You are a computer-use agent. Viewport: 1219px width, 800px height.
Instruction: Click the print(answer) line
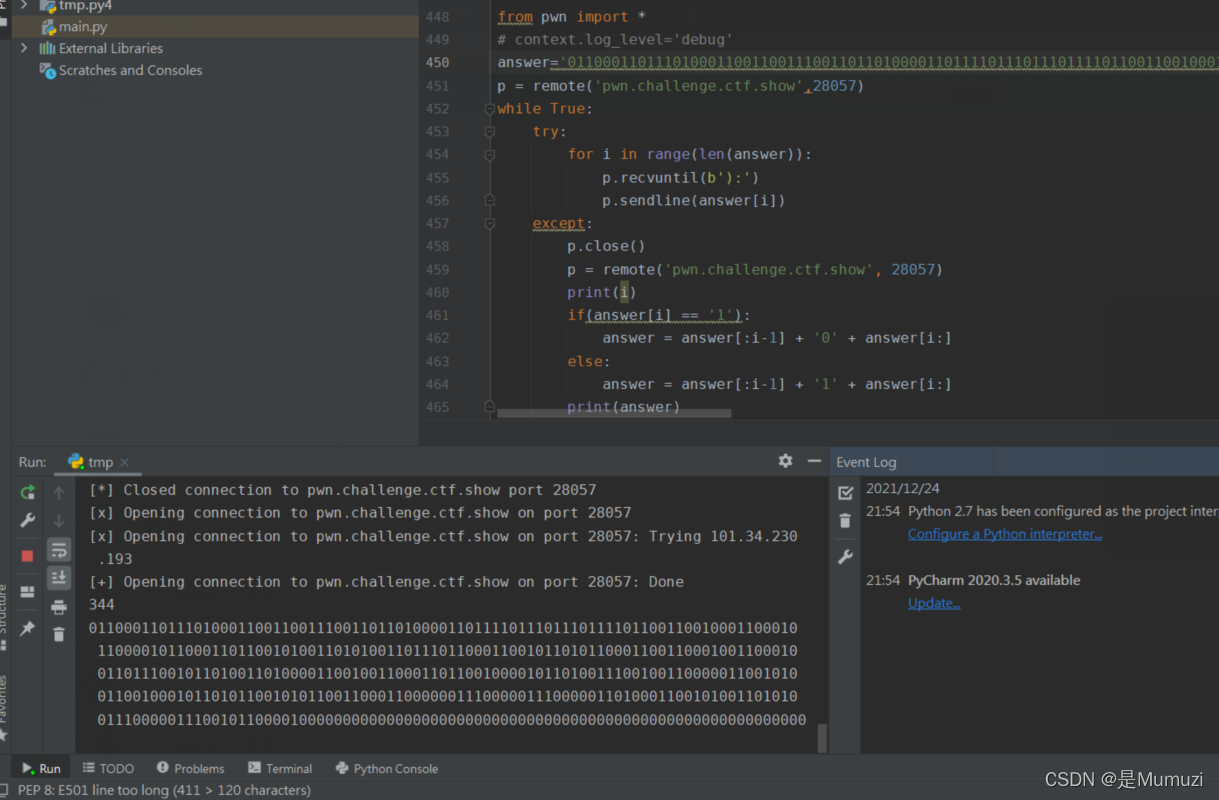(623, 407)
